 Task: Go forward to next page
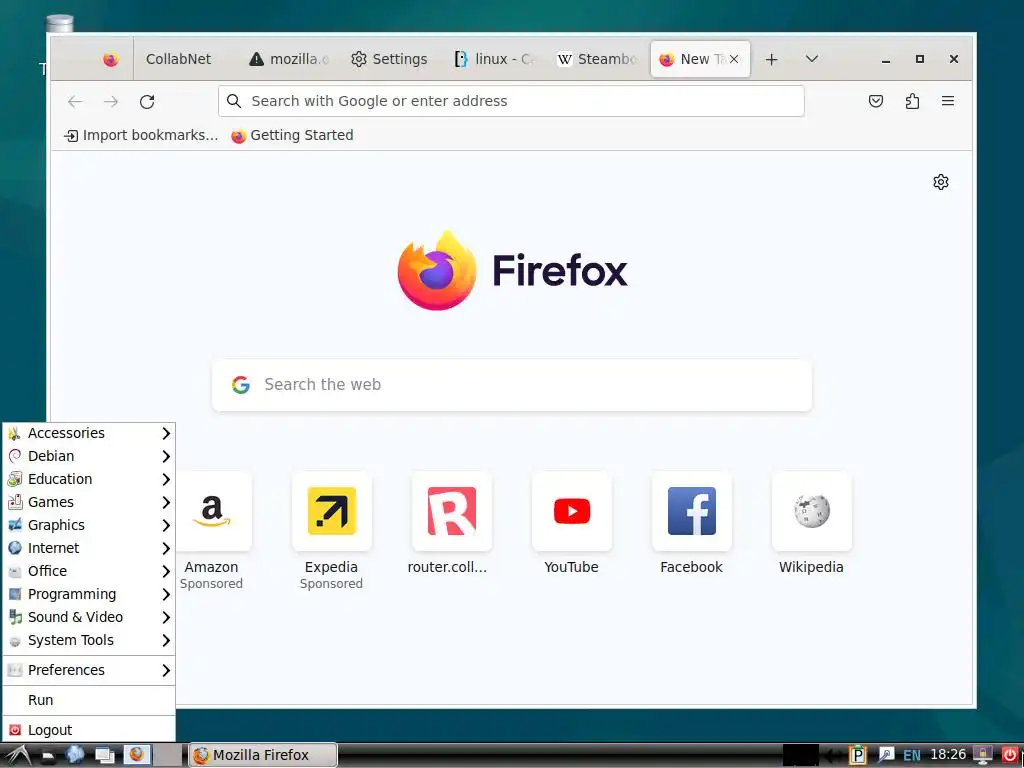111,101
